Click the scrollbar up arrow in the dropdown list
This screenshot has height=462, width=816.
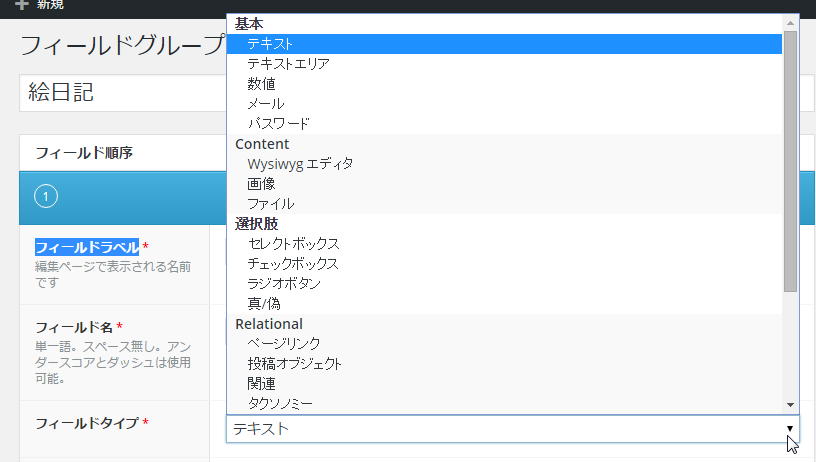(x=790, y=22)
